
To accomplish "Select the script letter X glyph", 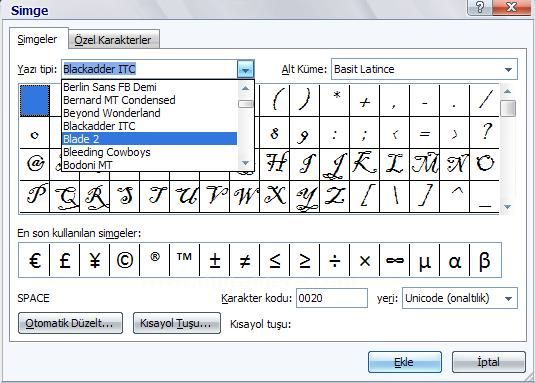I will click(x=275, y=196).
